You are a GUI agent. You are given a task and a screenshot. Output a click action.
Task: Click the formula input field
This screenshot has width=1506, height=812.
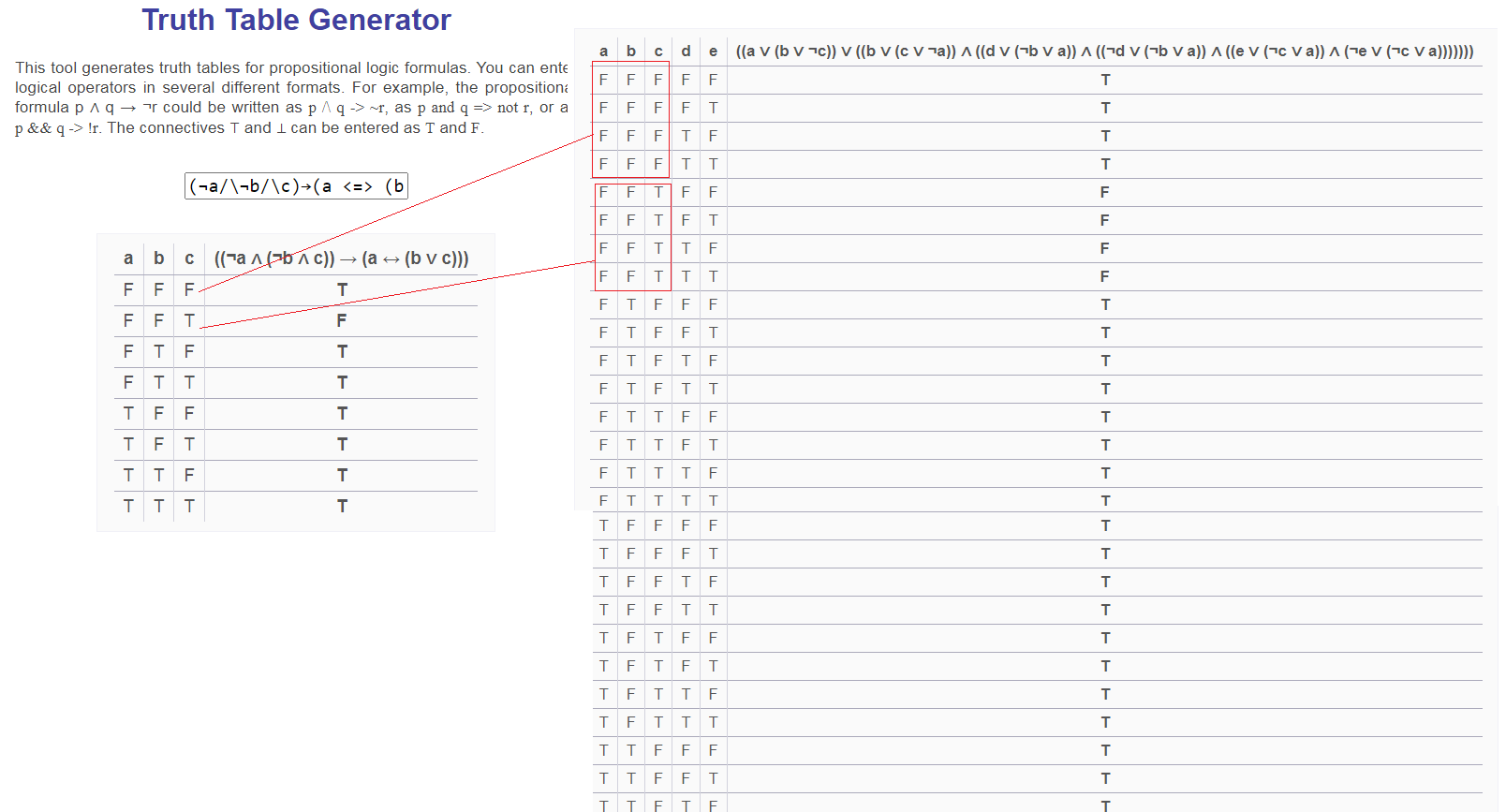[x=296, y=185]
